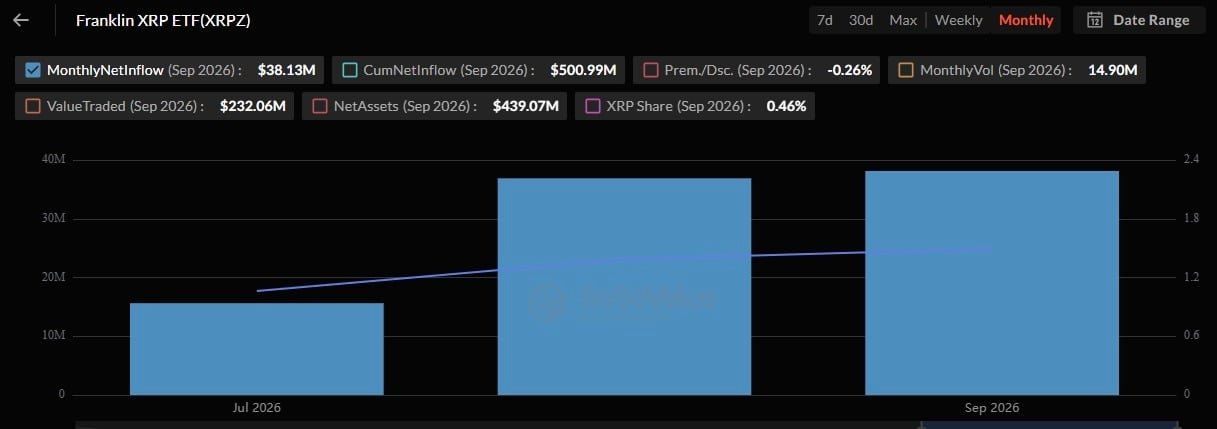Enable the MonthlyVol series checkbox
Viewport: 1217px width, 429px height.
tap(906, 70)
